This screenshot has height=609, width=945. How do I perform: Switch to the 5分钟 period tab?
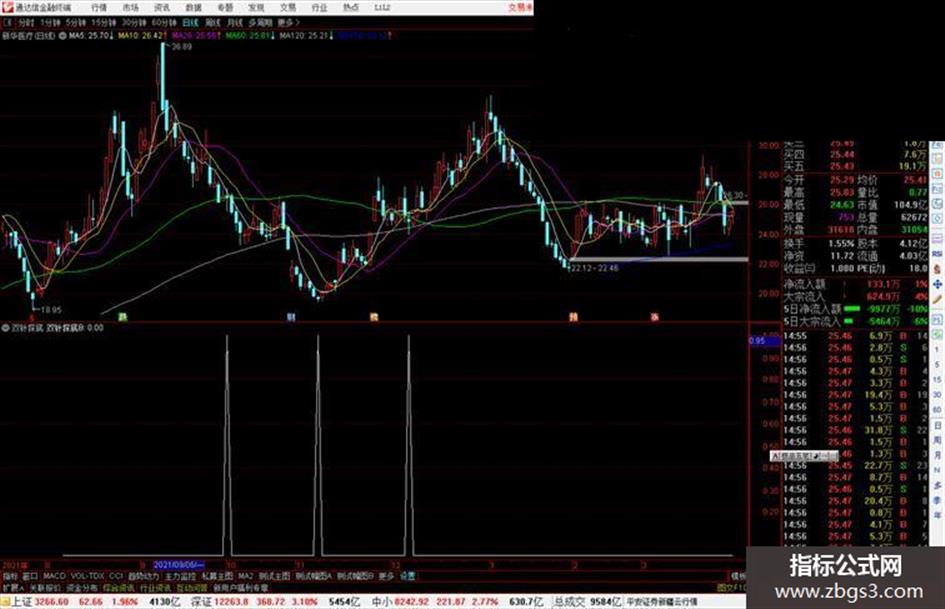pos(77,22)
